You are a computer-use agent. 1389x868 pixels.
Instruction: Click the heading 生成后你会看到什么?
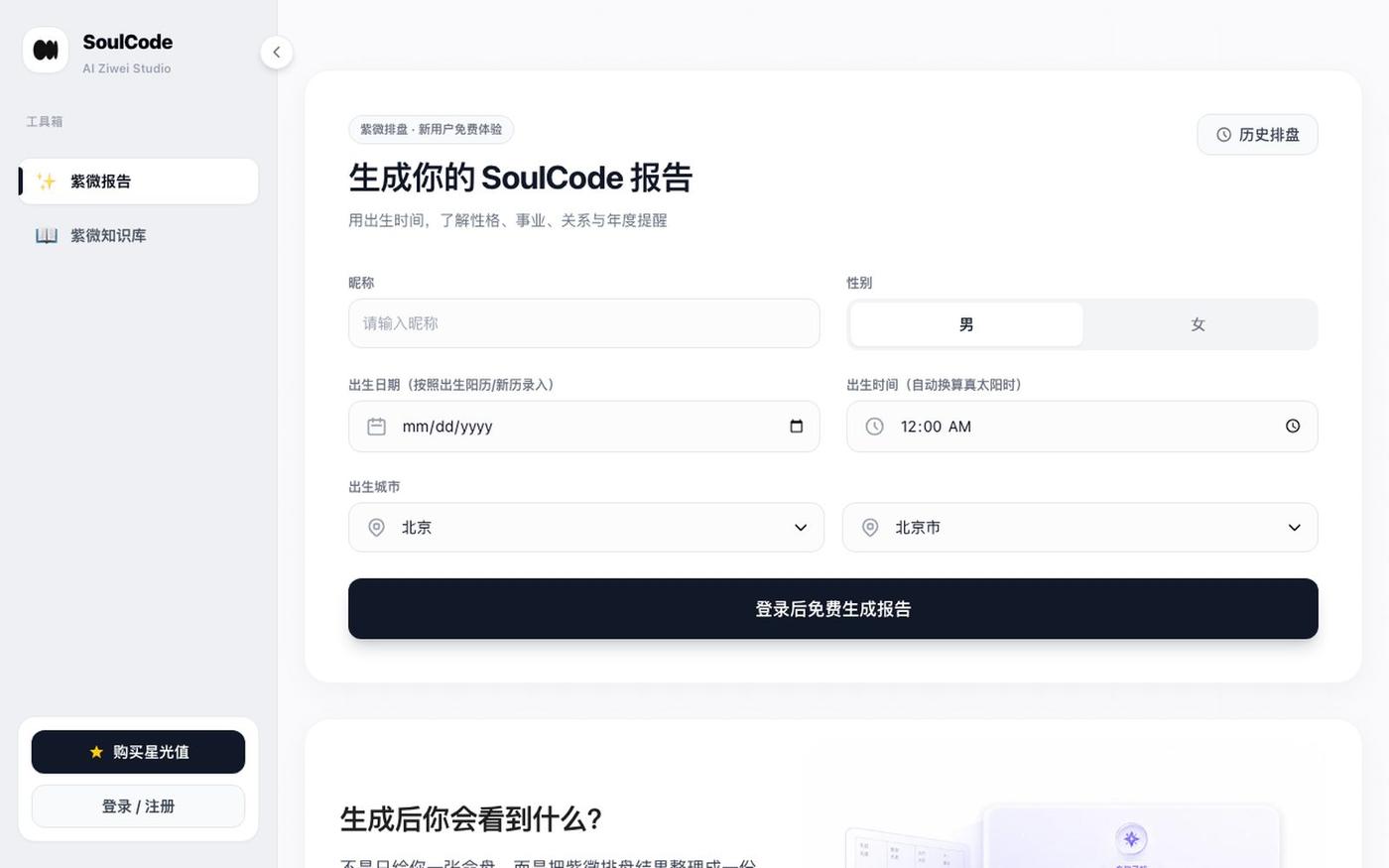[471, 819]
